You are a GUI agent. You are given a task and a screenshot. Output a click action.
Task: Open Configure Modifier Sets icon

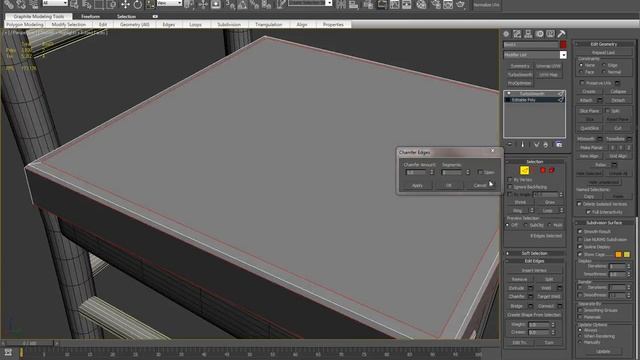coord(559,144)
